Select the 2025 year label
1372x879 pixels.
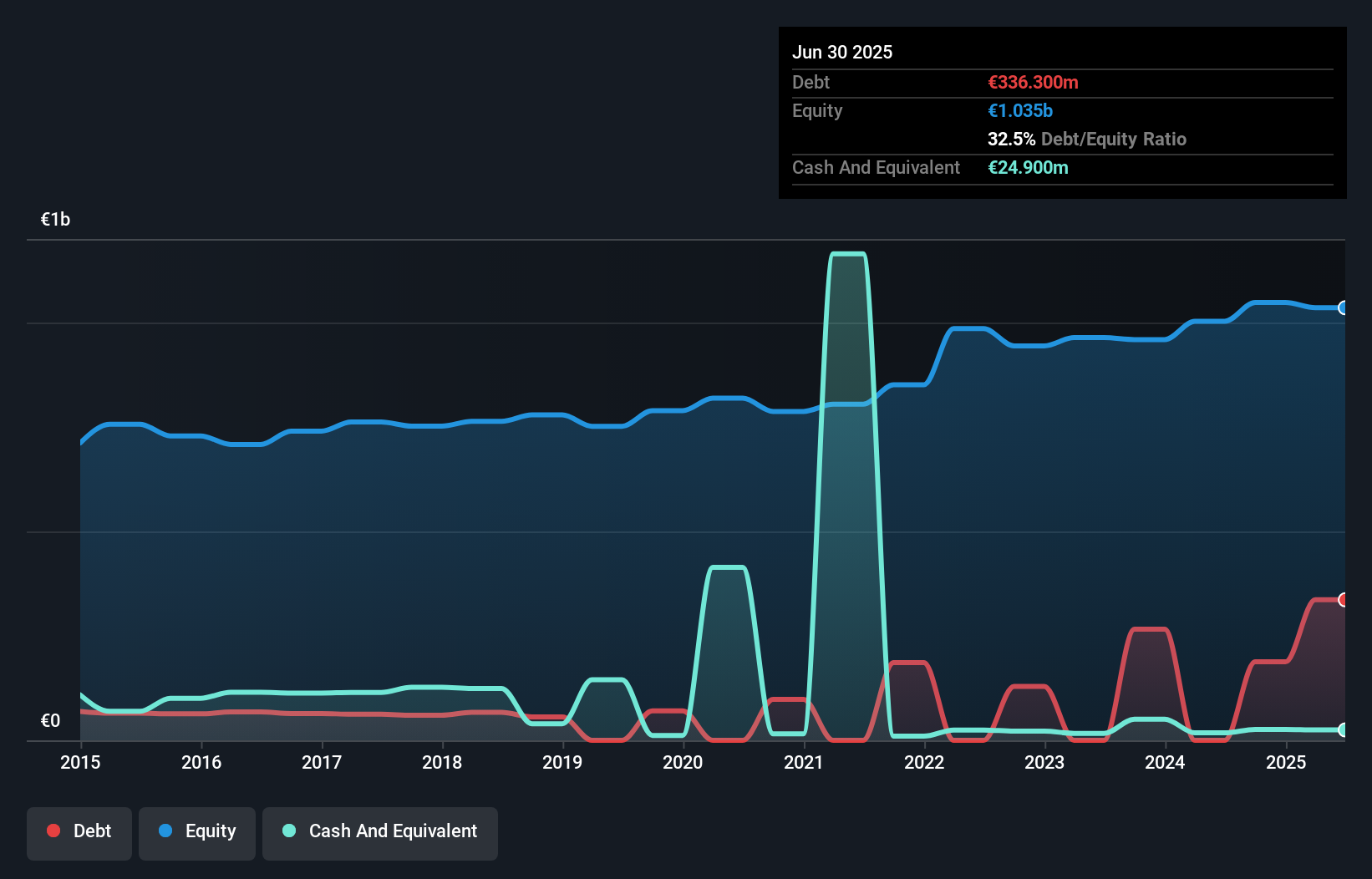(x=1287, y=763)
